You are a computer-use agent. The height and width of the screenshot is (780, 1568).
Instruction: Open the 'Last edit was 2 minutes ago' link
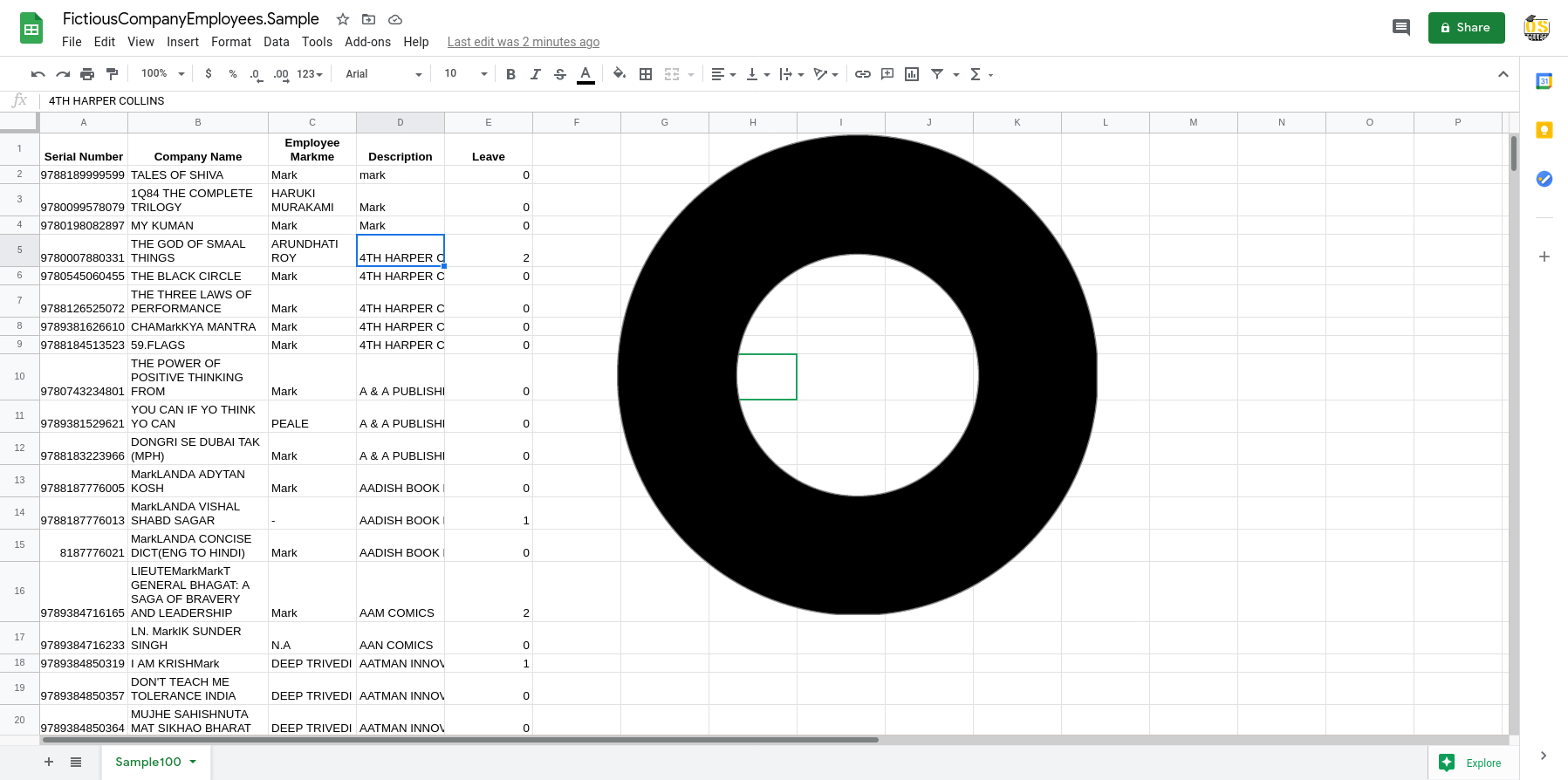click(x=523, y=42)
